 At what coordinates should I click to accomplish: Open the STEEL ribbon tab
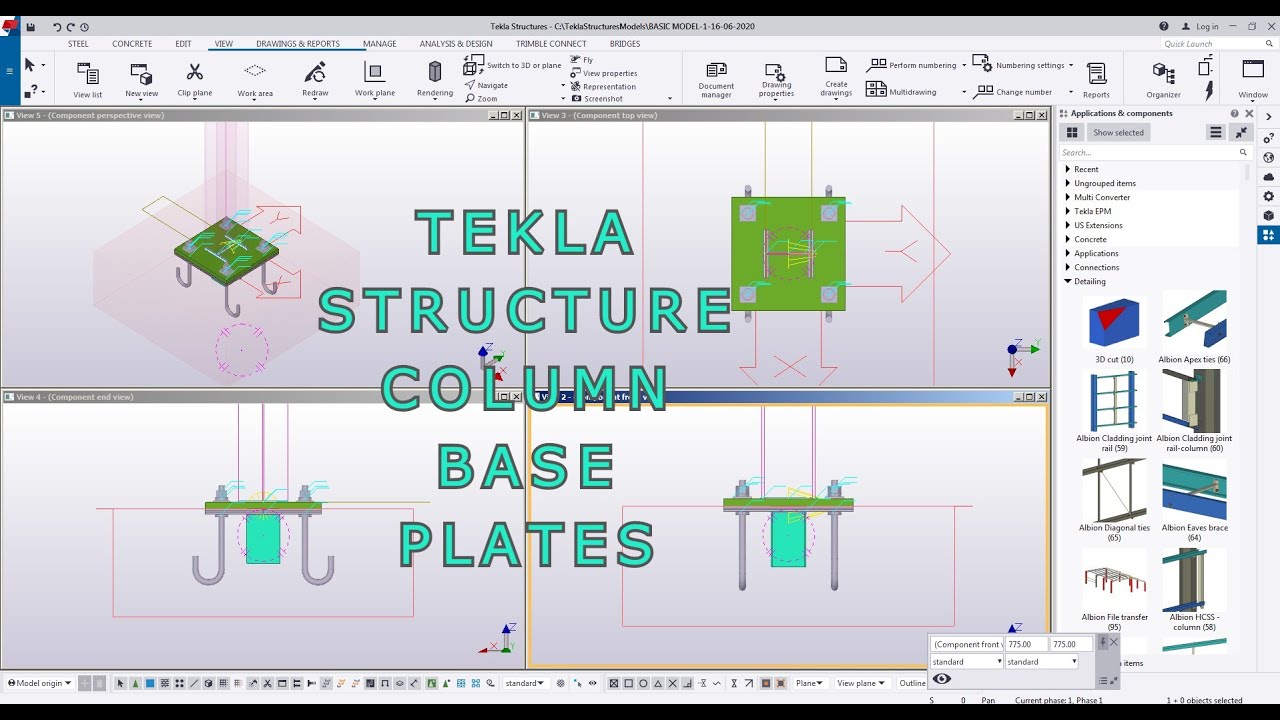pyautogui.click(x=78, y=44)
